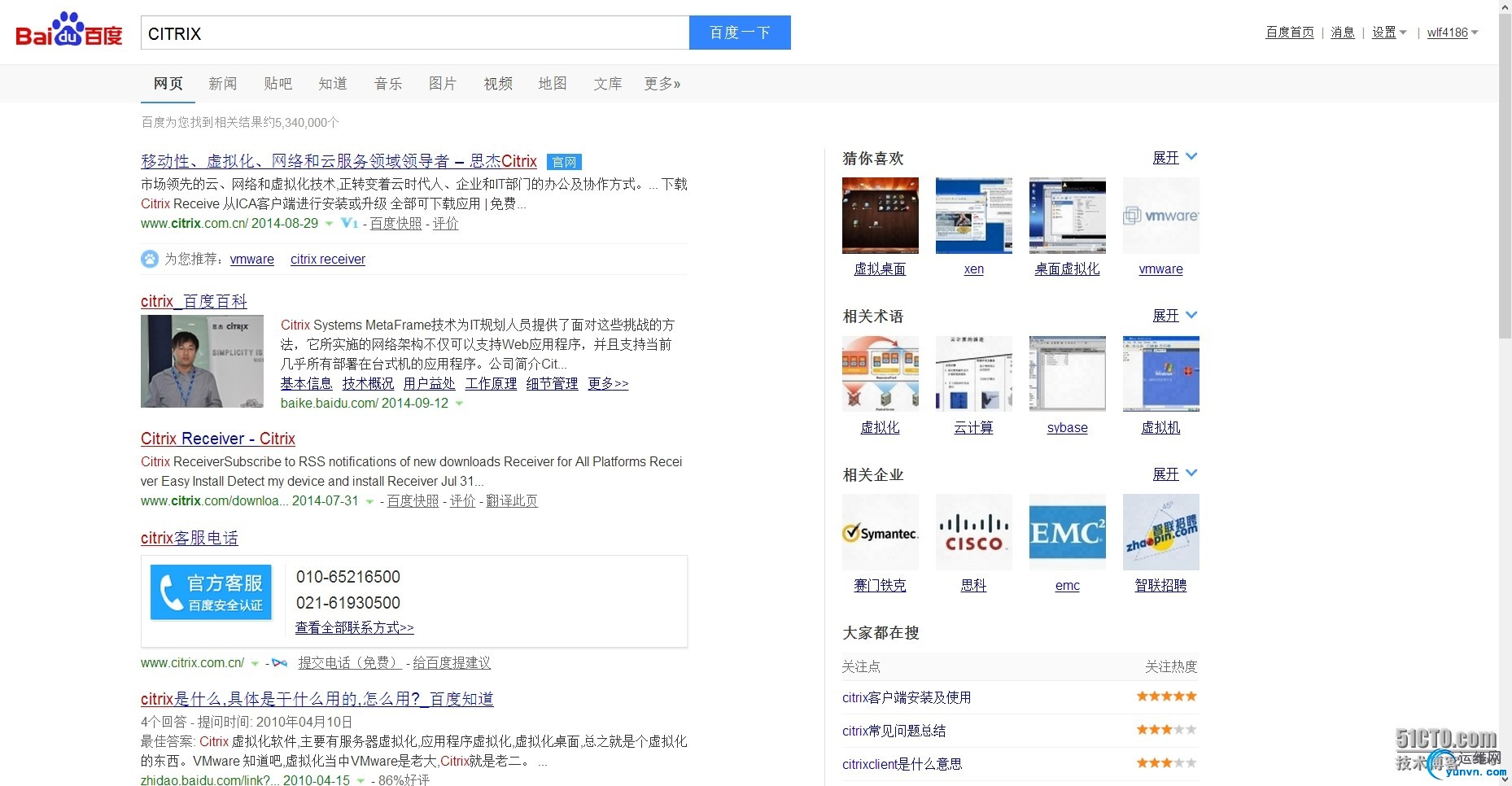
Task: Open dropdown arrow after www.citrix.com.cn/ 2014-08-29
Action: [x=329, y=224]
